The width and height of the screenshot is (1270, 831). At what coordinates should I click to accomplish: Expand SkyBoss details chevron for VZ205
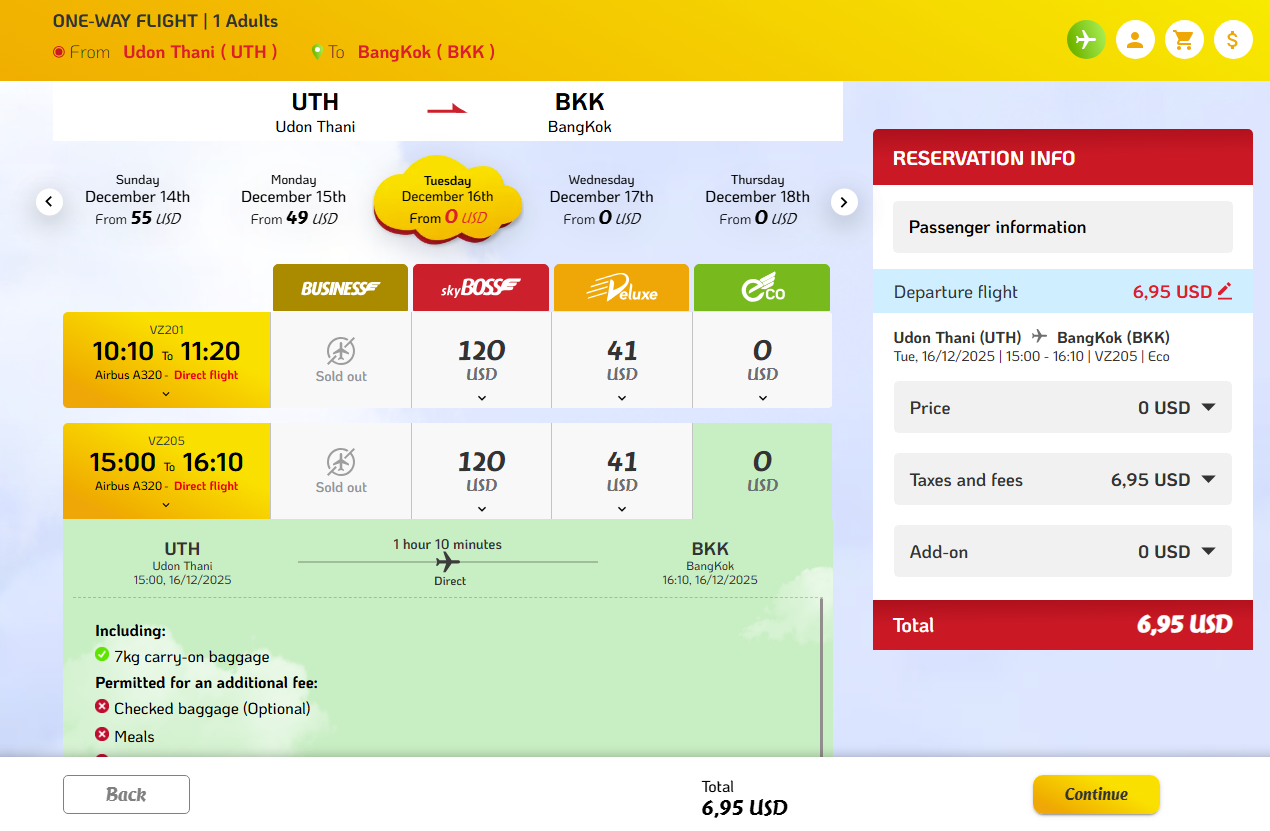point(481,508)
